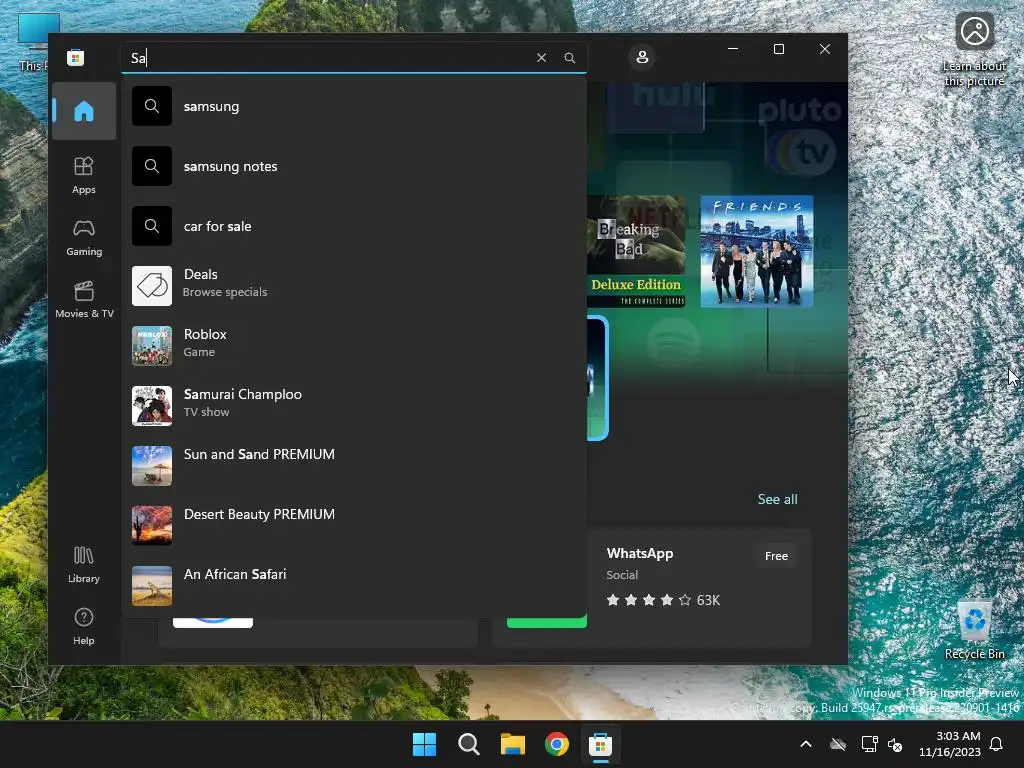Open the notifications bell
Screen dimensions: 1024x768
tap(996, 744)
